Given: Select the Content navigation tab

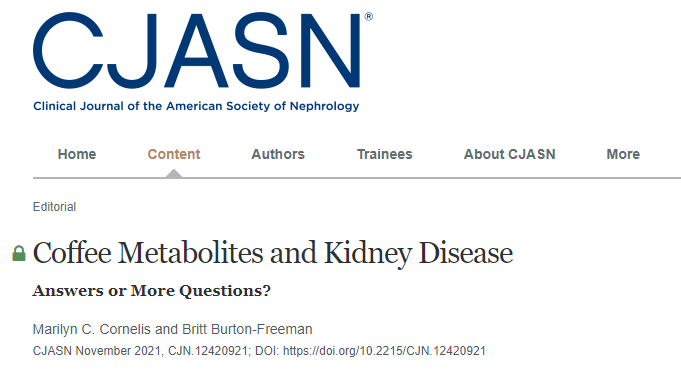Looking at the screenshot, I should coord(174,154).
